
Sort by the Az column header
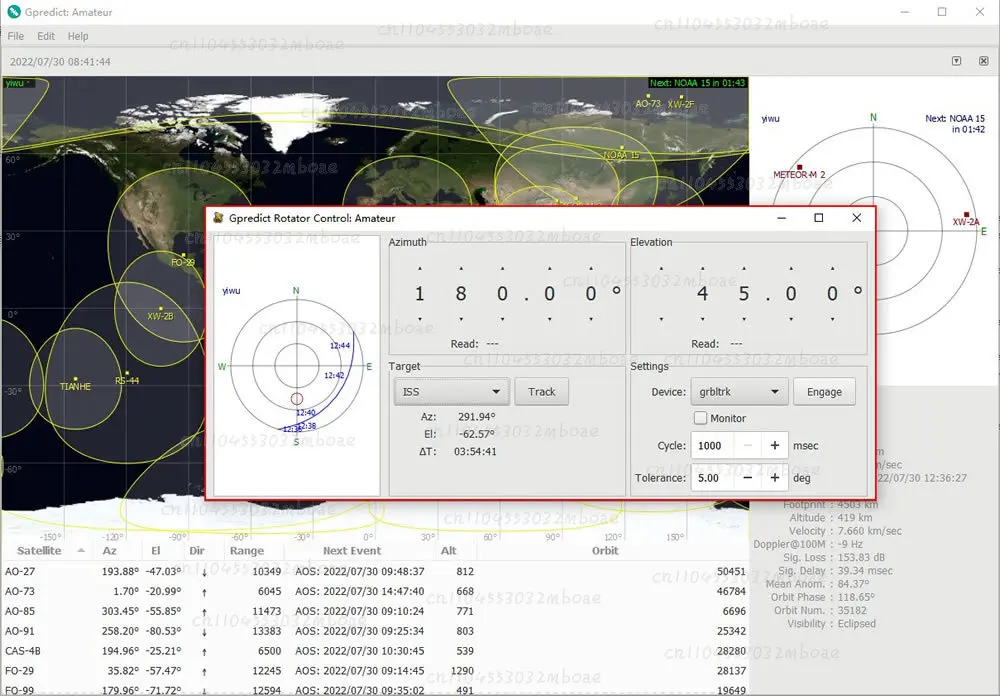coord(110,551)
